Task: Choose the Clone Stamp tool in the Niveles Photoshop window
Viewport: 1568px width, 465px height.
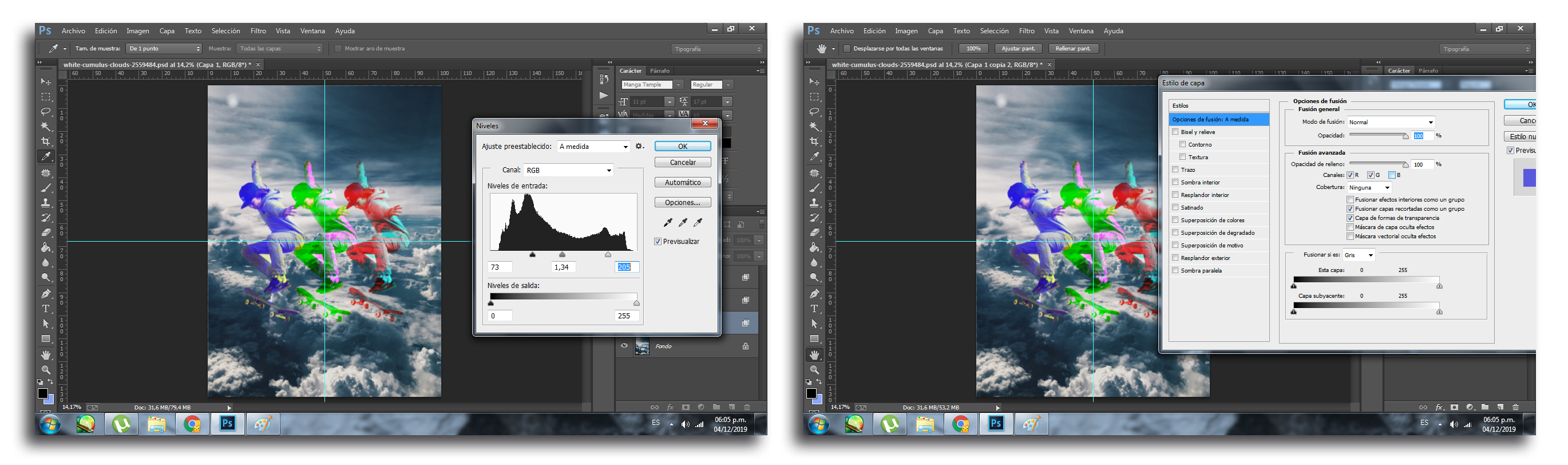Action: click(46, 203)
